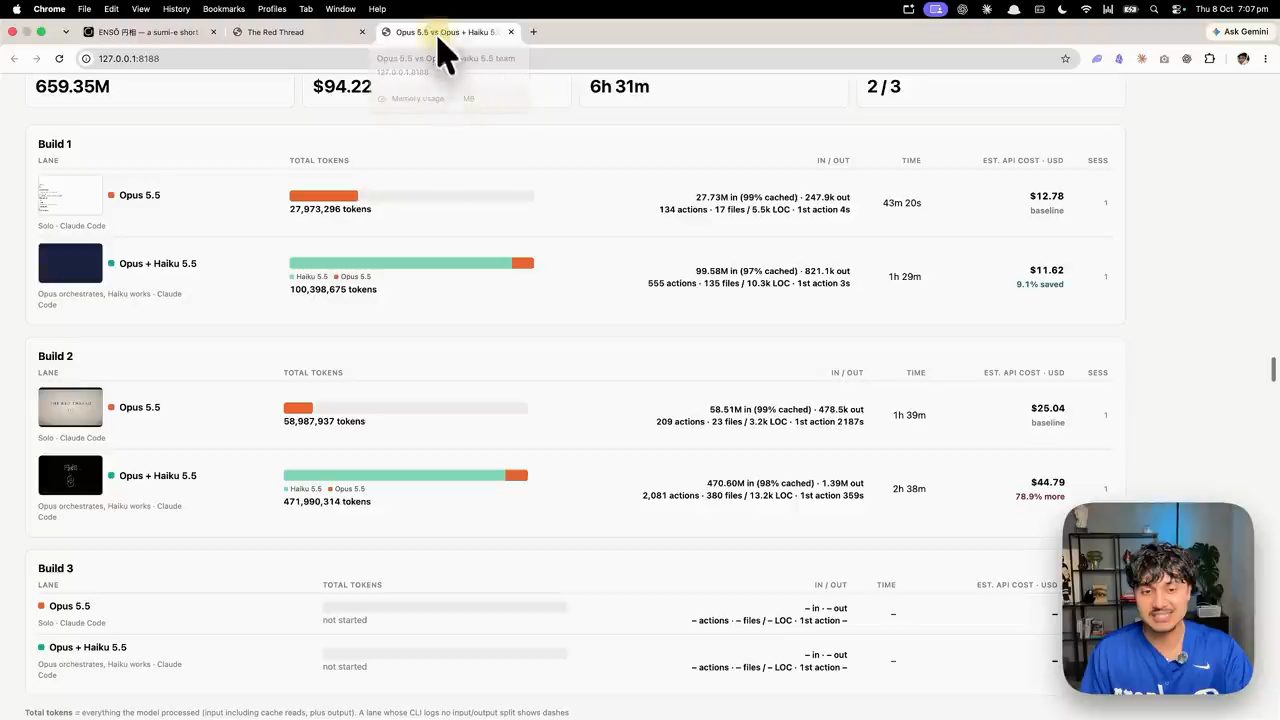Open macOS Control Center icon
Image resolution: width=1280 pixels, height=720 pixels.
pyautogui.click(x=1176, y=9)
